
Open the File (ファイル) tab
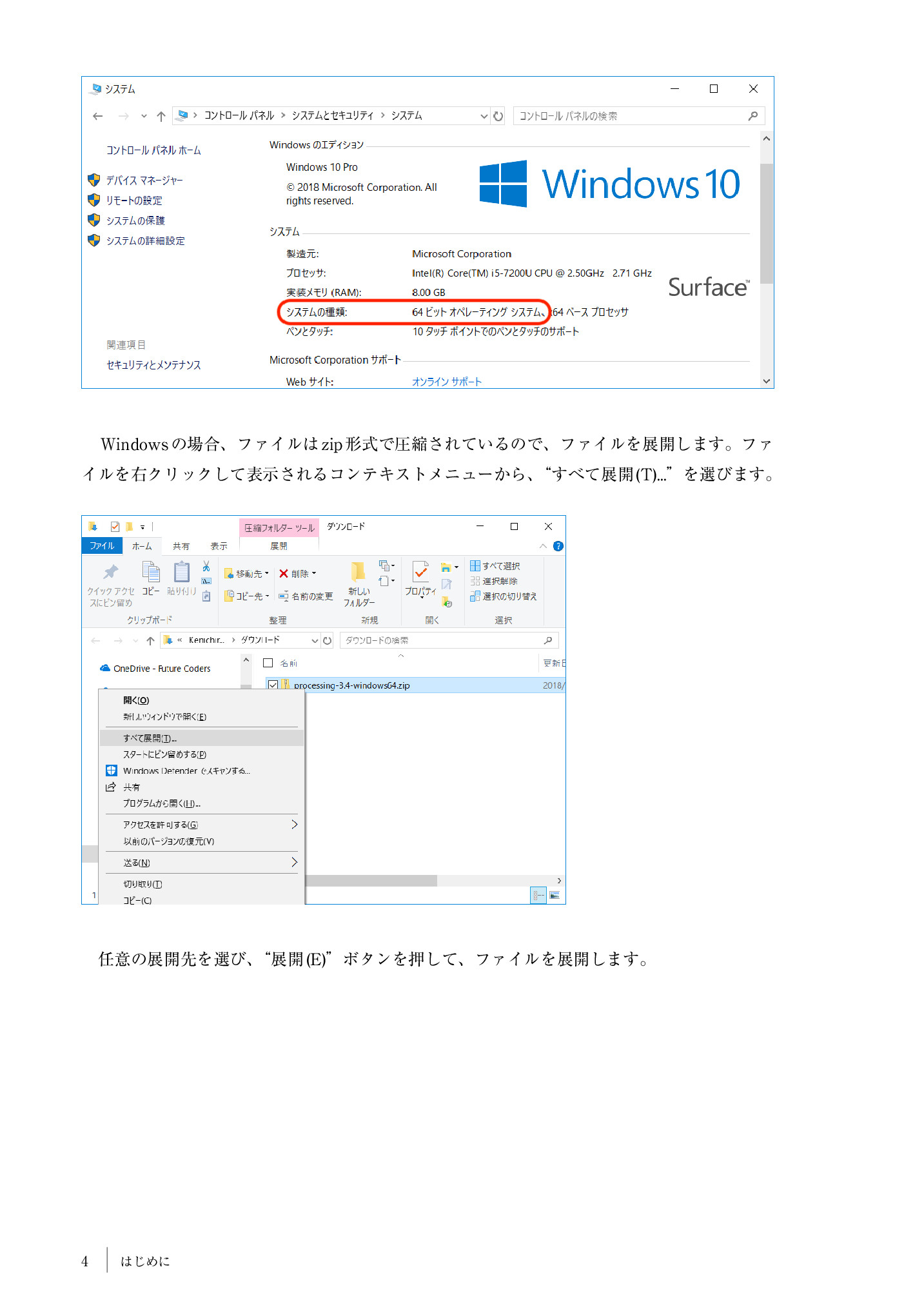pyautogui.click(x=102, y=545)
